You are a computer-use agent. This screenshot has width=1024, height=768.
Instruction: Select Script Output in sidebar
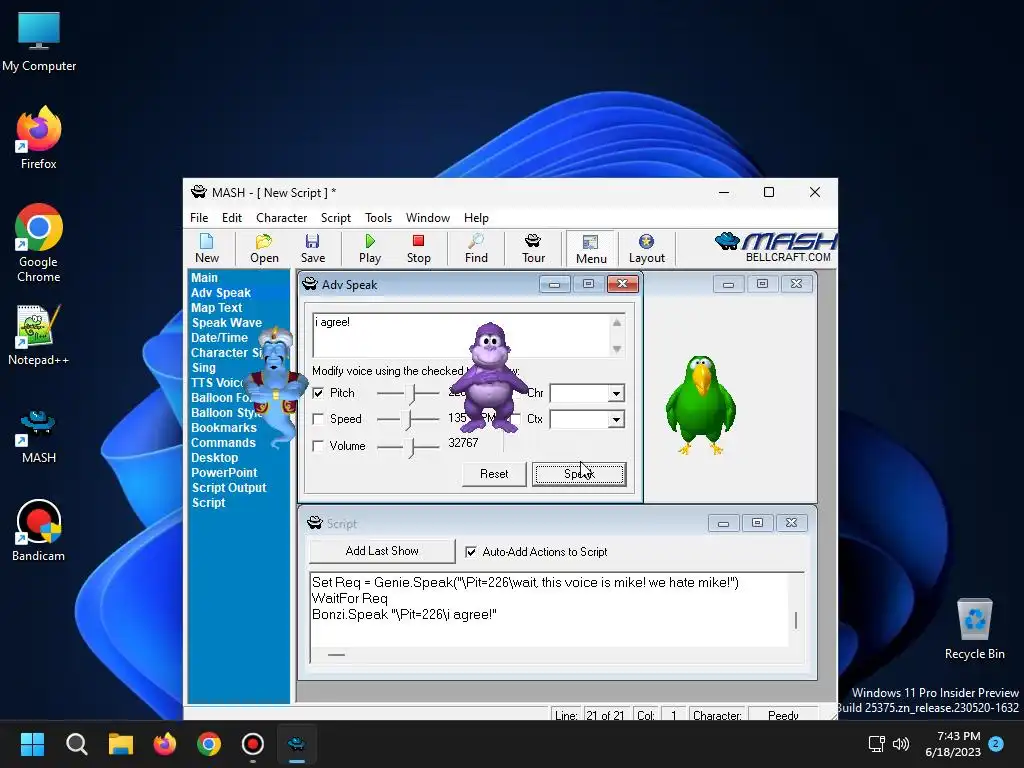(x=229, y=488)
